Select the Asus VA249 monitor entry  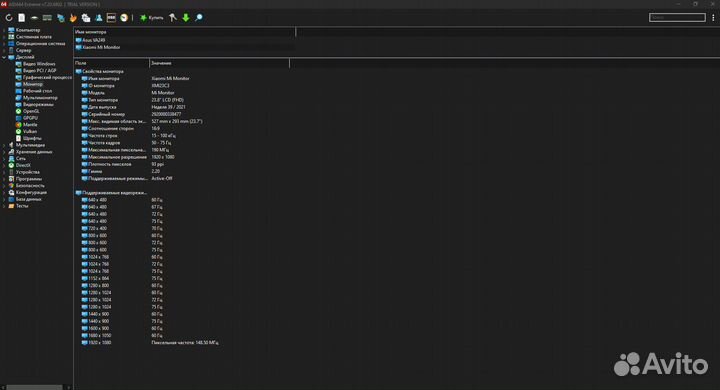coord(93,40)
